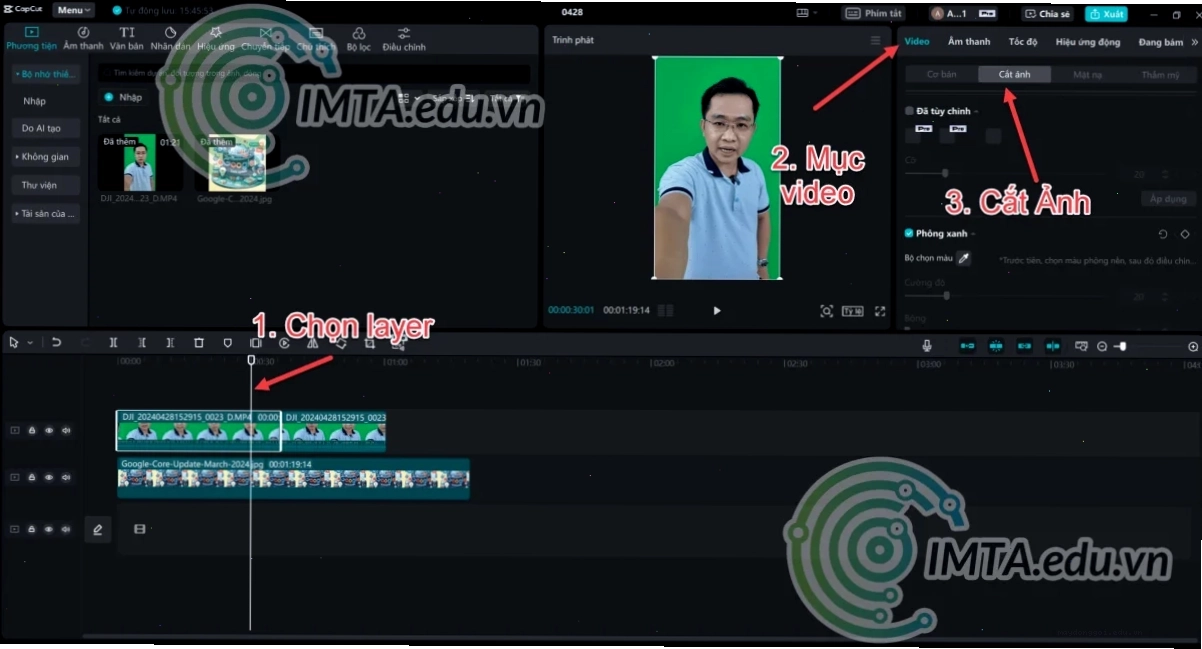Lock the Google-Core image track
This screenshot has width=1202, height=649.
(x=32, y=478)
